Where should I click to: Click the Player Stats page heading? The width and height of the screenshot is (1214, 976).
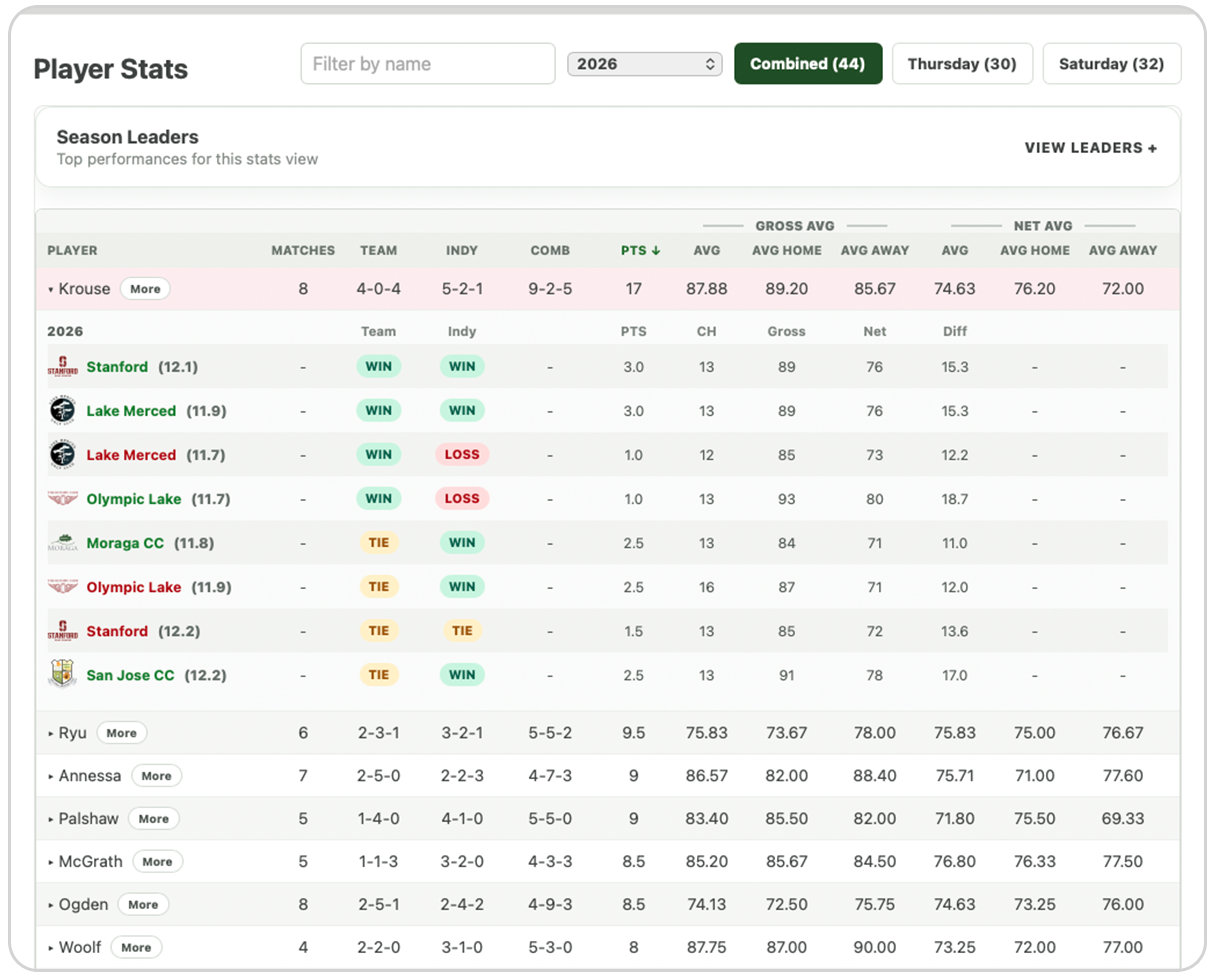click(111, 69)
